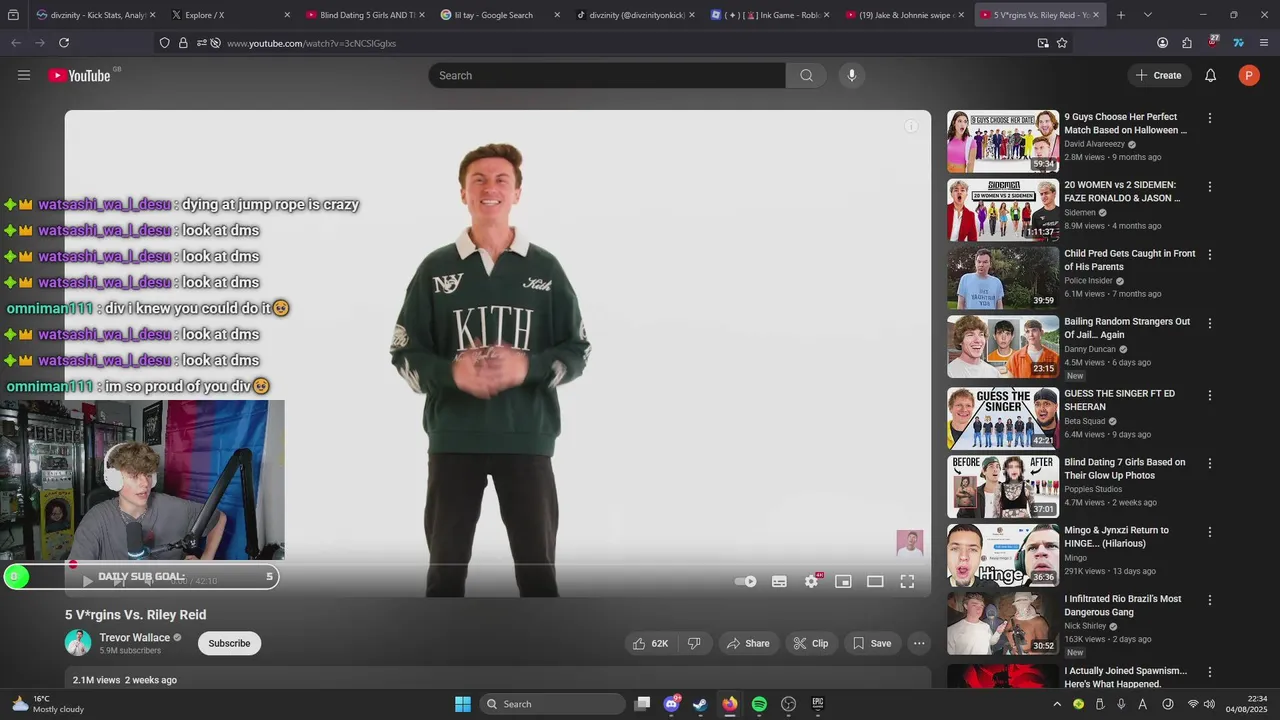Viewport: 1280px width, 720px height.
Task: Go back using the browser back arrow
Action: (x=16, y=43)
